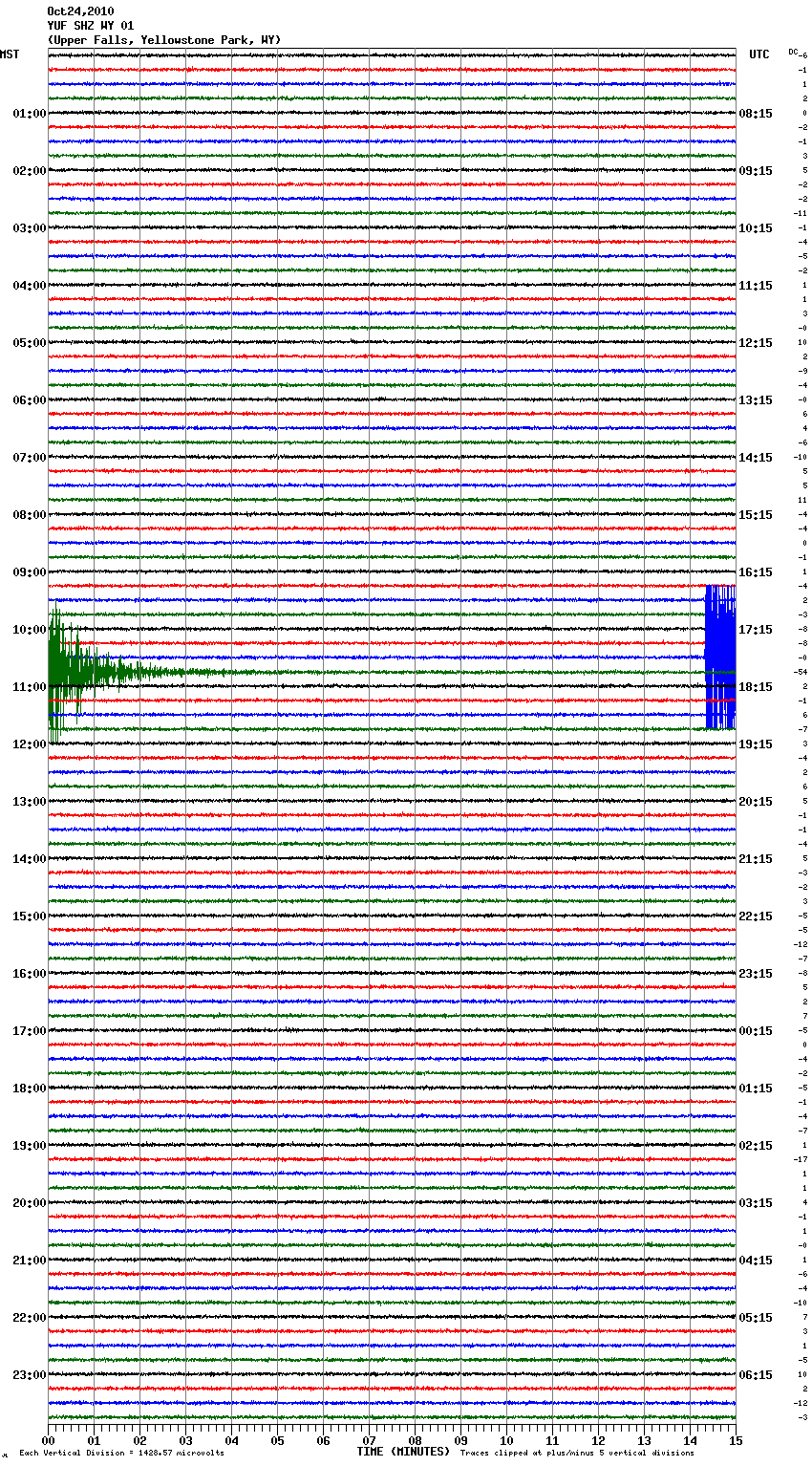The image size is (812, 1466).
Task: Click the 13:15 UTC time label
Action: click(x=756, y=400)
